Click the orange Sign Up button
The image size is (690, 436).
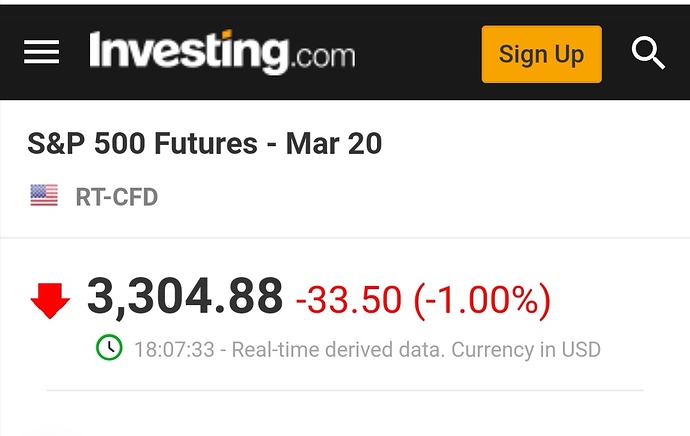(x=542, y=54)
